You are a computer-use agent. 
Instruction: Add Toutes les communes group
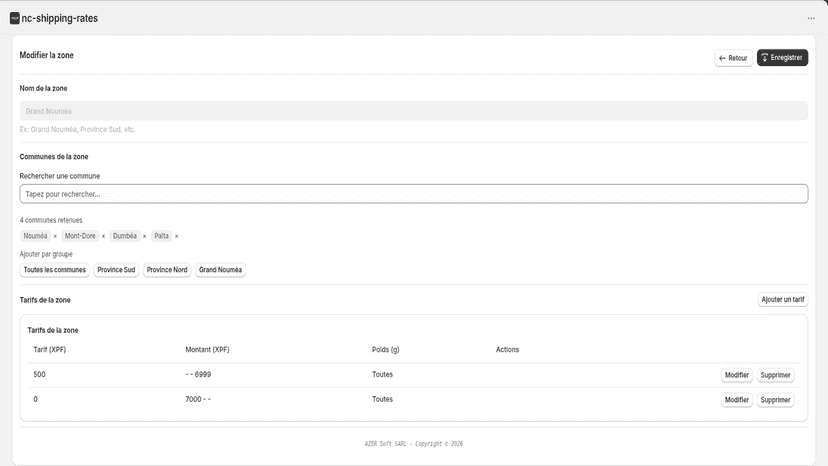pyautogui.click(x=54, y=270)
